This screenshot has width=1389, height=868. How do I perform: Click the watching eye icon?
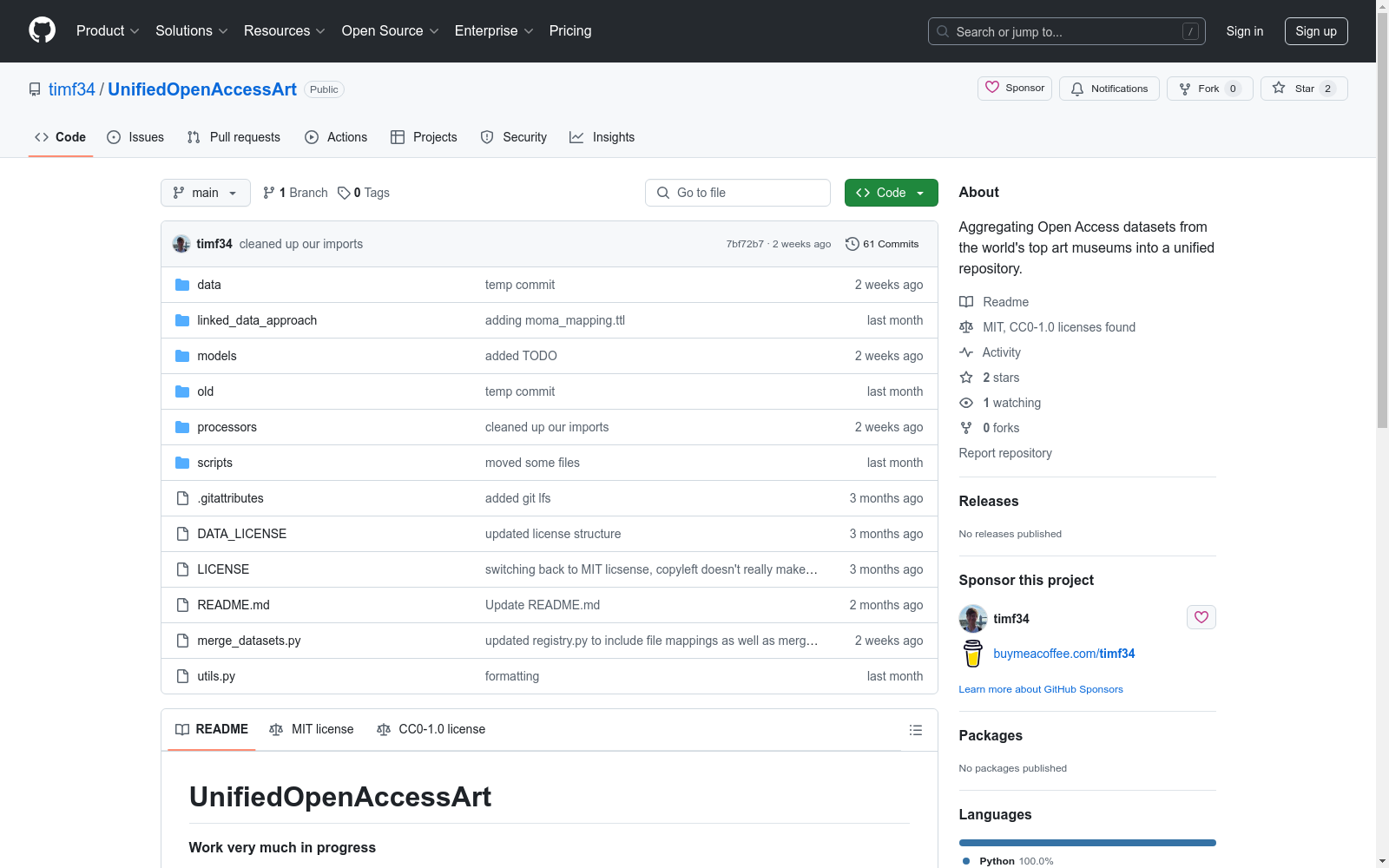[x=966, y=403]
